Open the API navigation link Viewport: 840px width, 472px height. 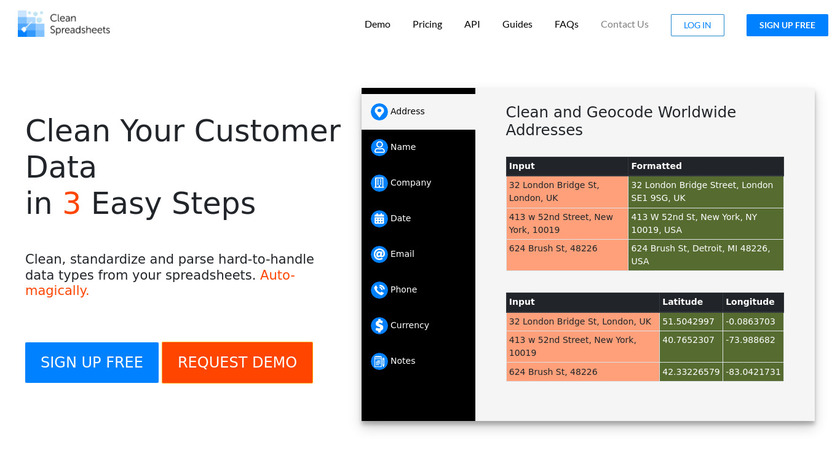pos(472,25)
